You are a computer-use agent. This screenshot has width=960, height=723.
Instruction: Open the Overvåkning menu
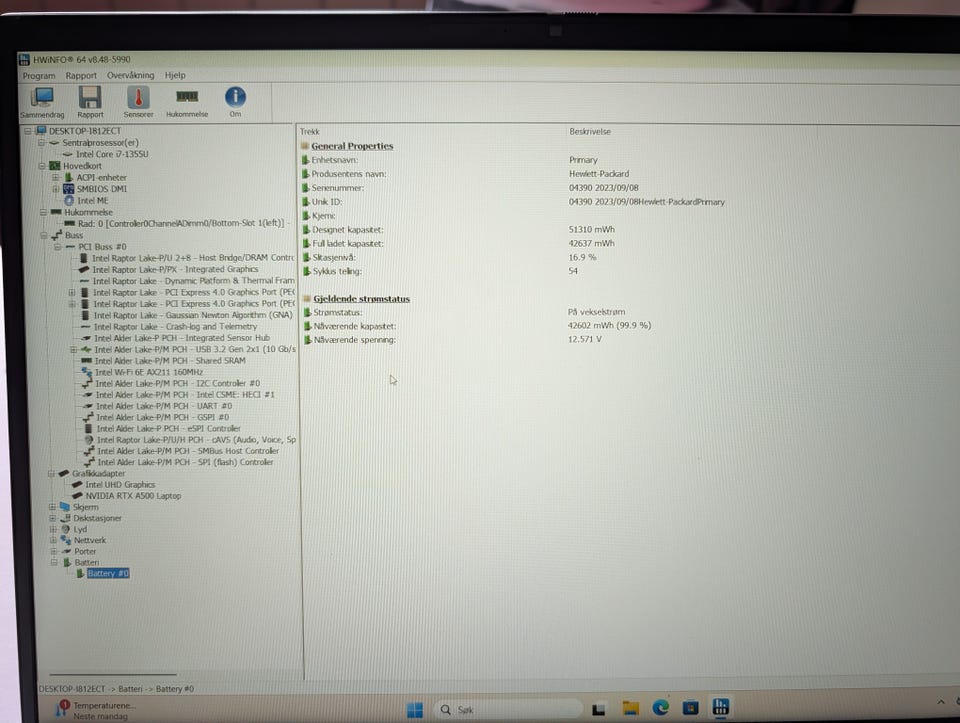click(x=130, y=75)
